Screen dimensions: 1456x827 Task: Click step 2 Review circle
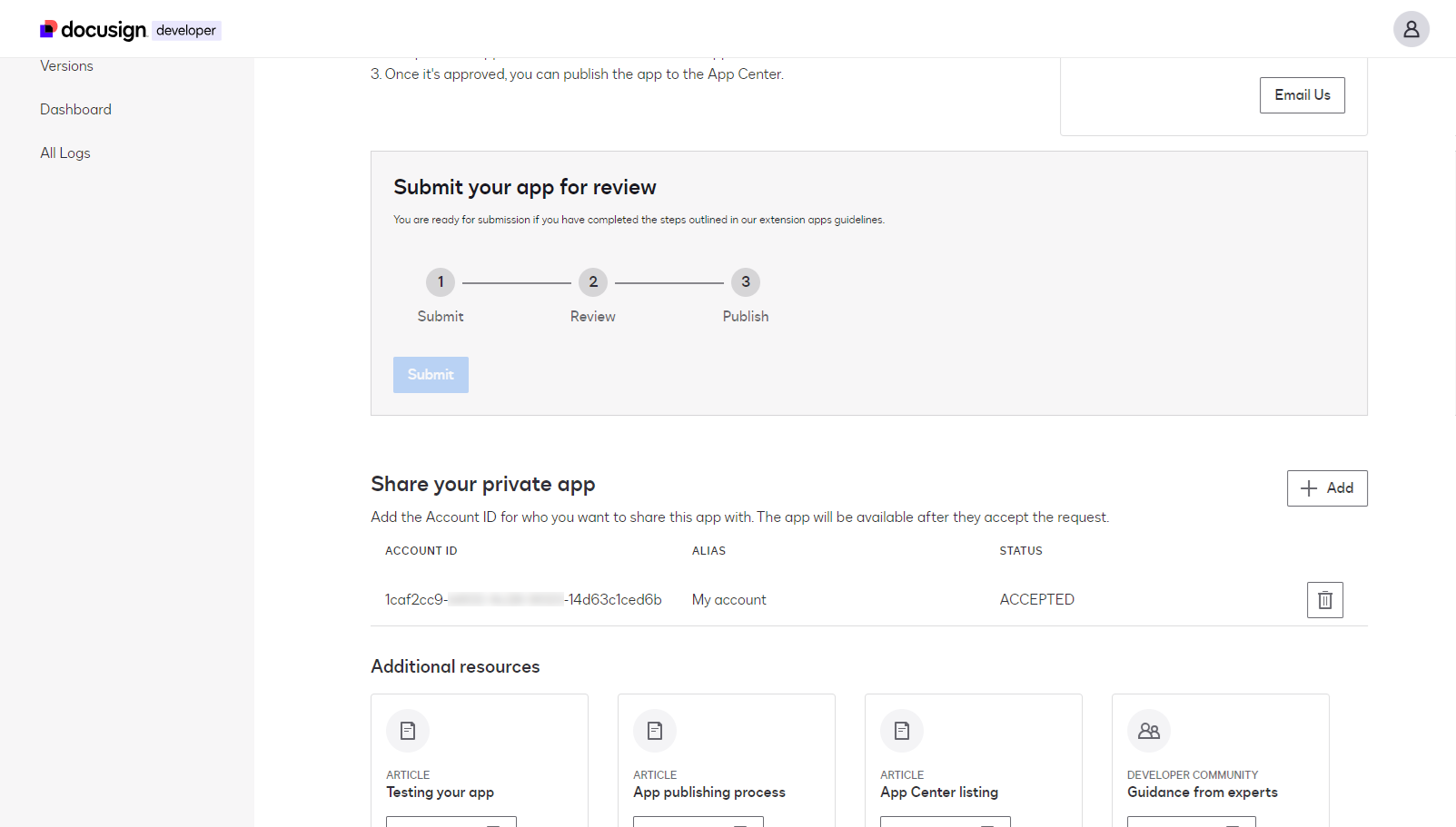pyautogui.click(x=593, y=282)
